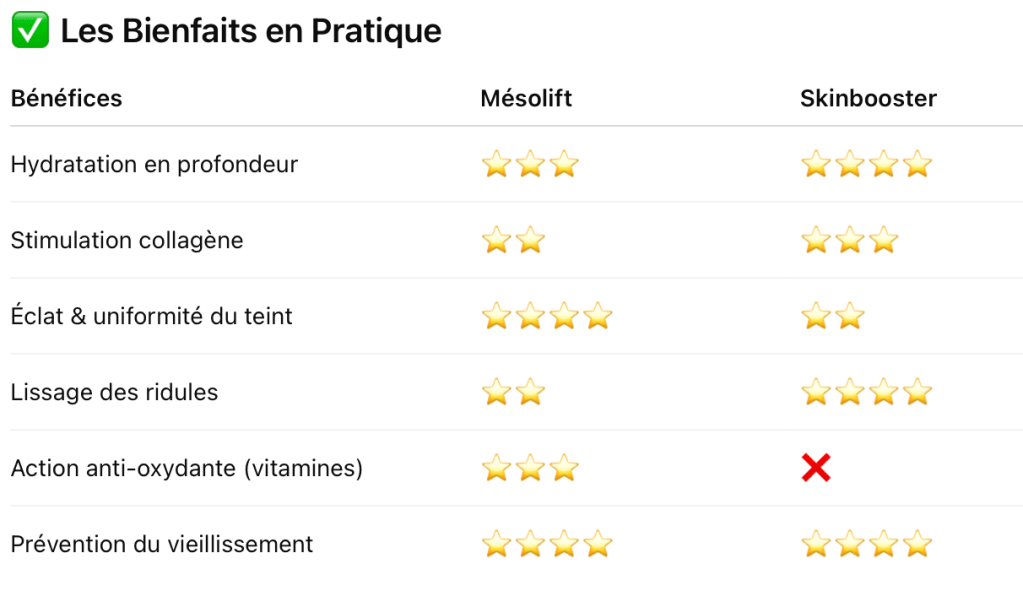Screen dimensions: 1023x591
Task: Select Skinbooster stars for Hydratation en profondeur
Action: pos(866,164)
